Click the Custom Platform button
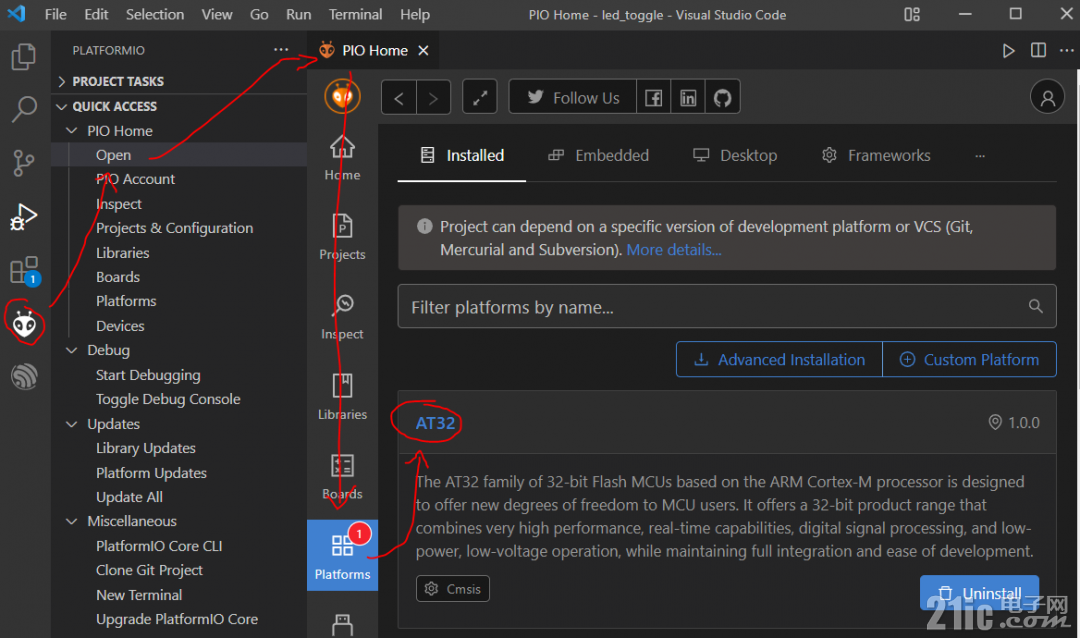 969,359
